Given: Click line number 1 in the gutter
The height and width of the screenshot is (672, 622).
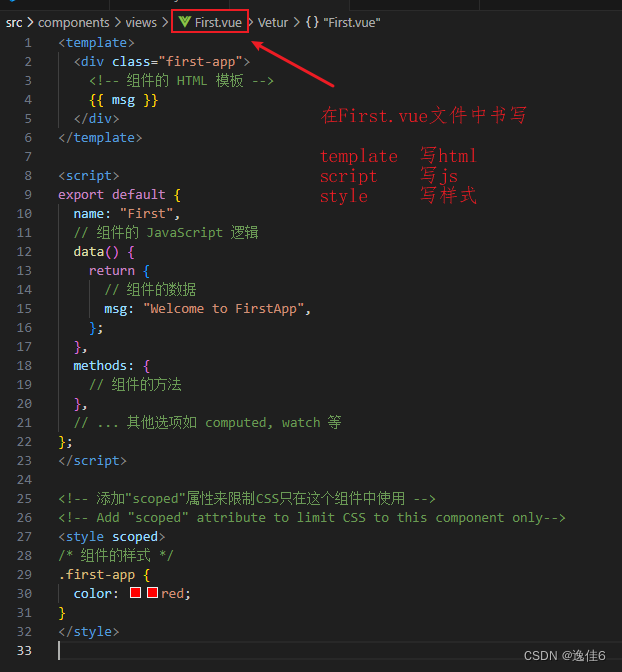Looking at the screenshot, I should click(28, 43).
